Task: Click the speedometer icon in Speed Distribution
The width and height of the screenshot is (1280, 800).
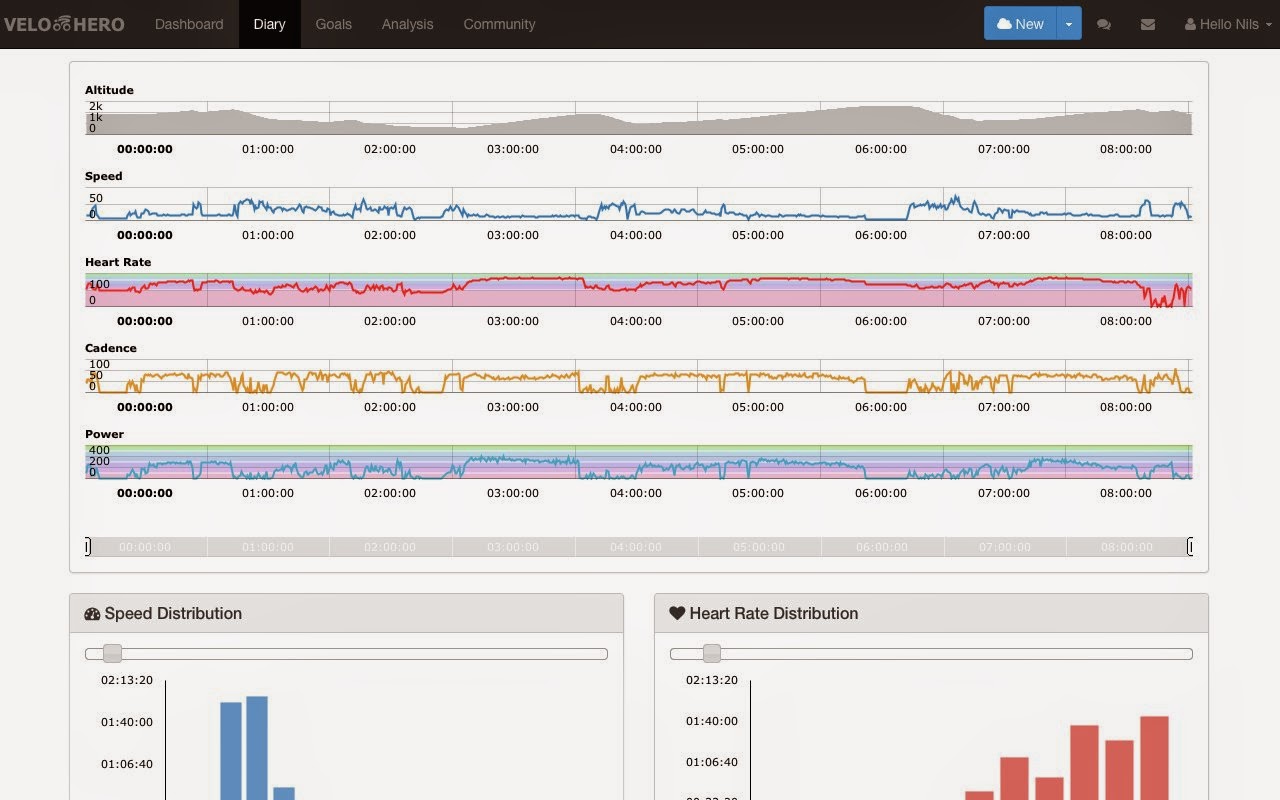Action: 93,614
